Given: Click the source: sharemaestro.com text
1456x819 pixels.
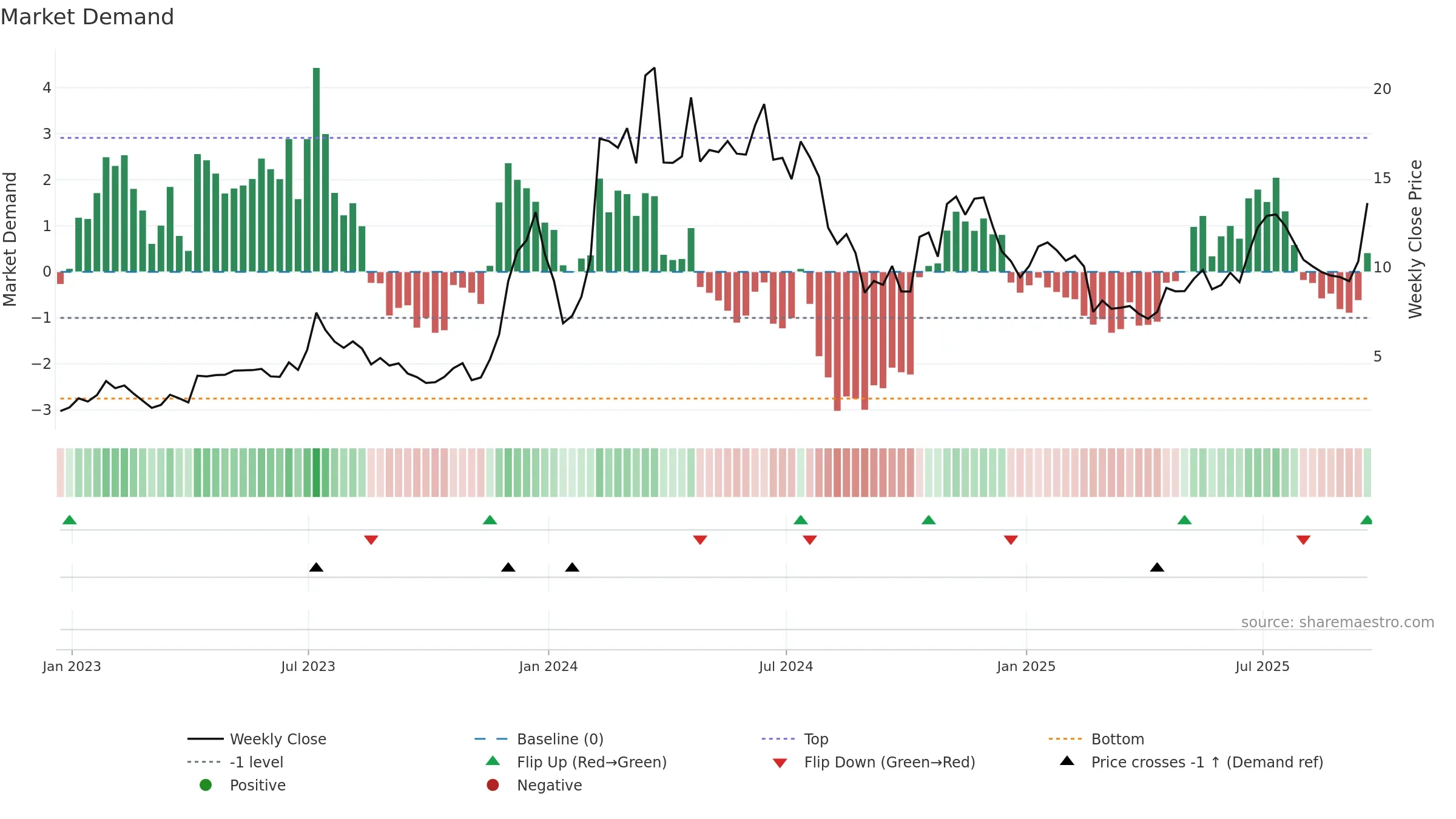Looking at the screenshot, I should pos(1338,622).
